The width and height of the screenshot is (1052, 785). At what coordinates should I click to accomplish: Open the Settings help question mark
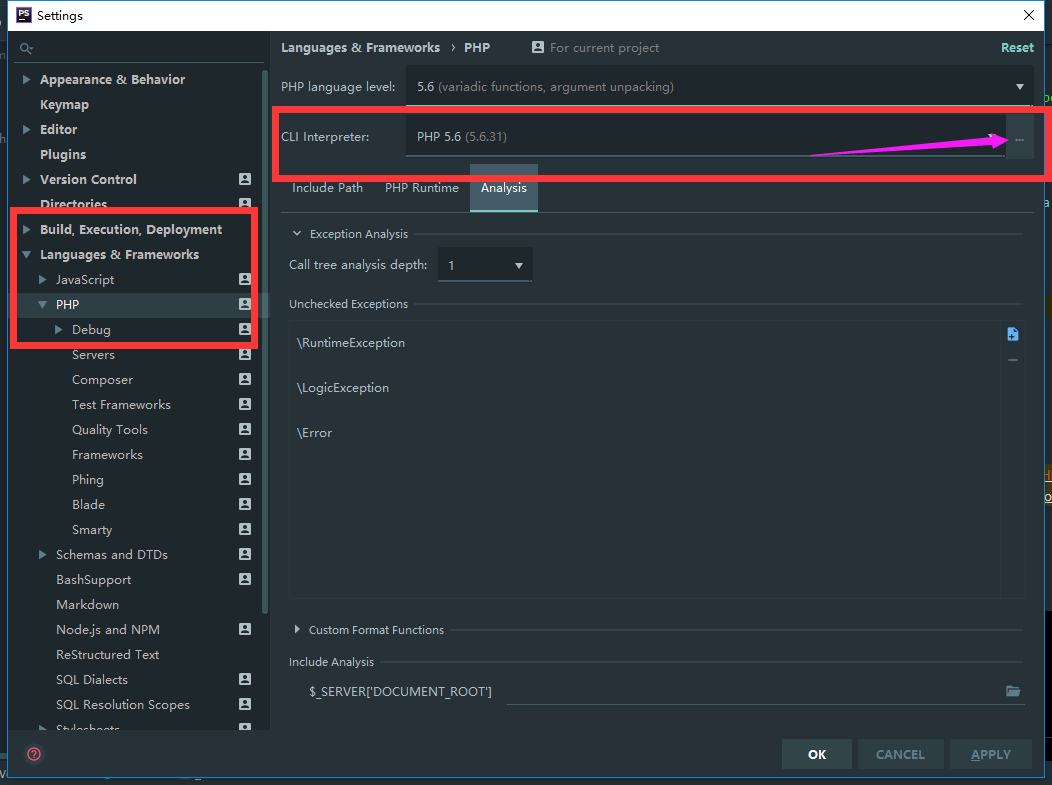tap(34, 754)
